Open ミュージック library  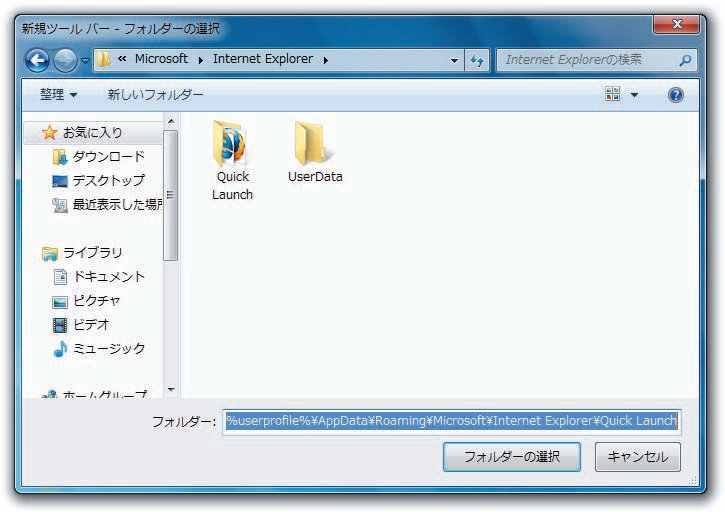[x=109, y=348]
